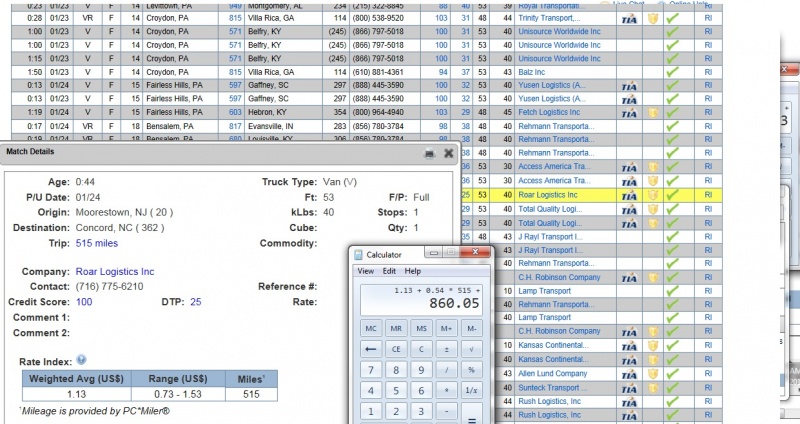Click shield icon in Trinity Transport row
Viewport: 800px width, 424px height.
653,19
